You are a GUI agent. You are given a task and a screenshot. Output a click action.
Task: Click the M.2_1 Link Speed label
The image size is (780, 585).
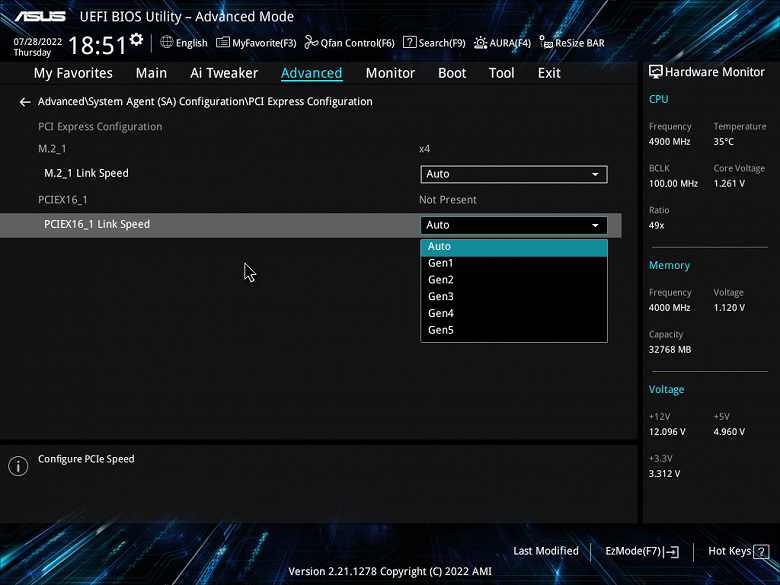click(x=86, y=173)
